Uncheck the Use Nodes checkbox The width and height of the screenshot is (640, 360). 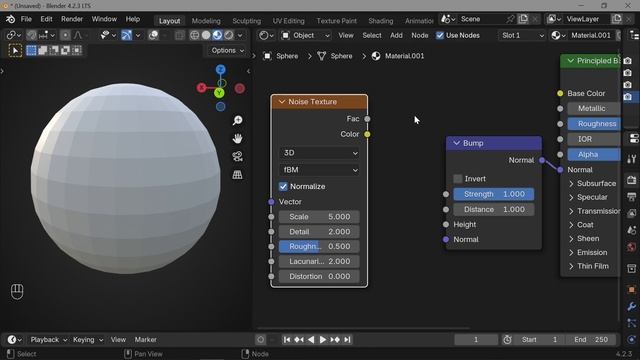tap(440, 36)
